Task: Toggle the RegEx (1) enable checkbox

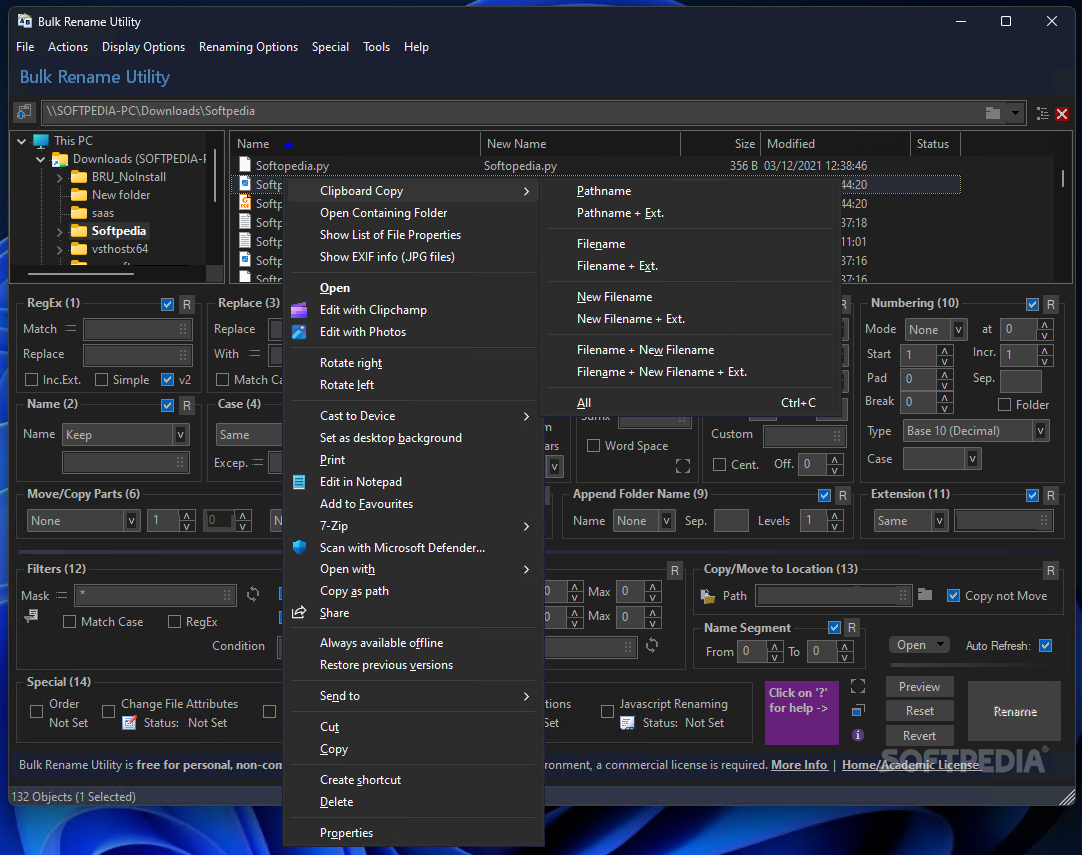Action: coord(167,304)
